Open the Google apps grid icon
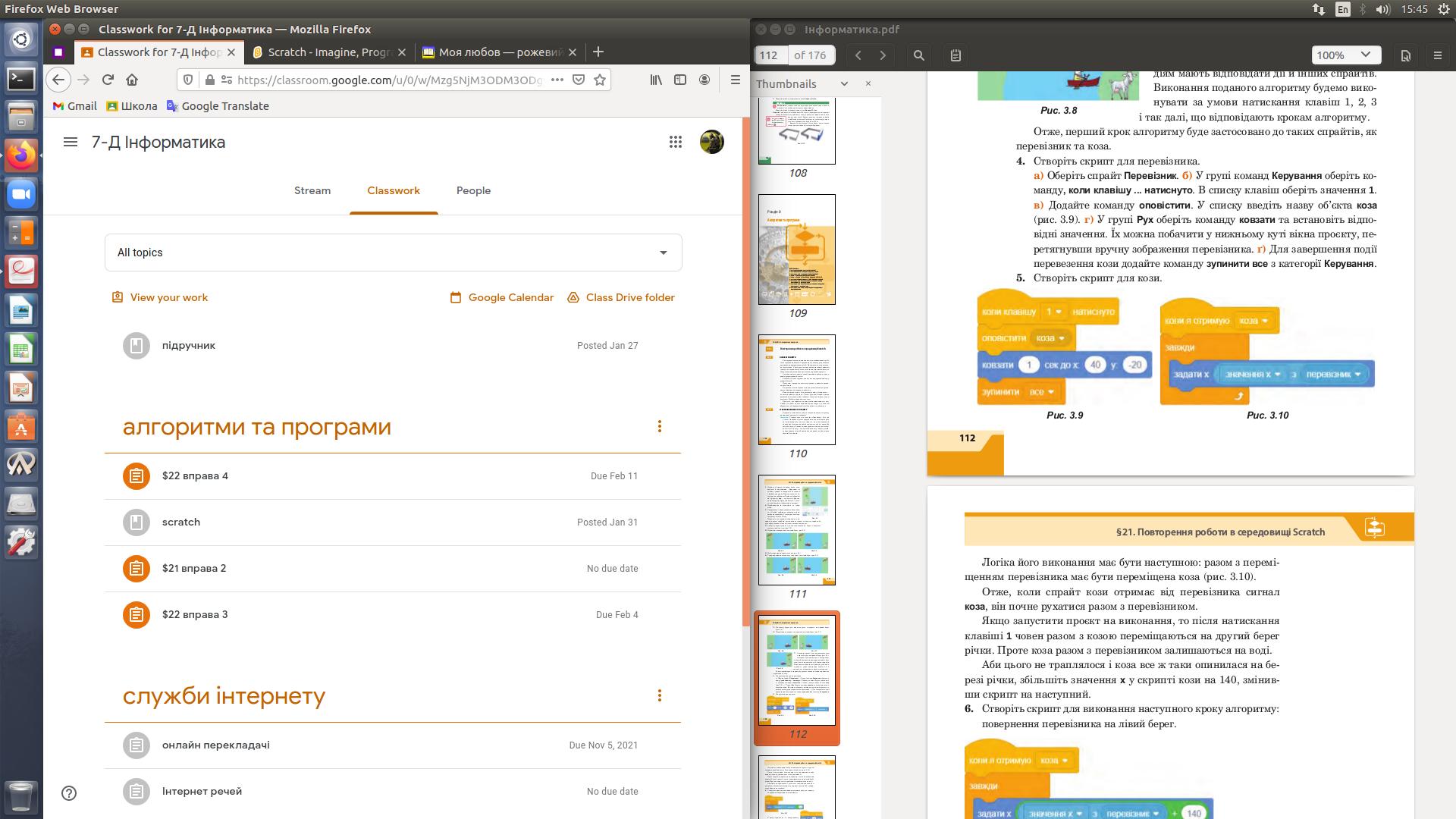This screenshot has height=819, width=1456. click(675, 142)
